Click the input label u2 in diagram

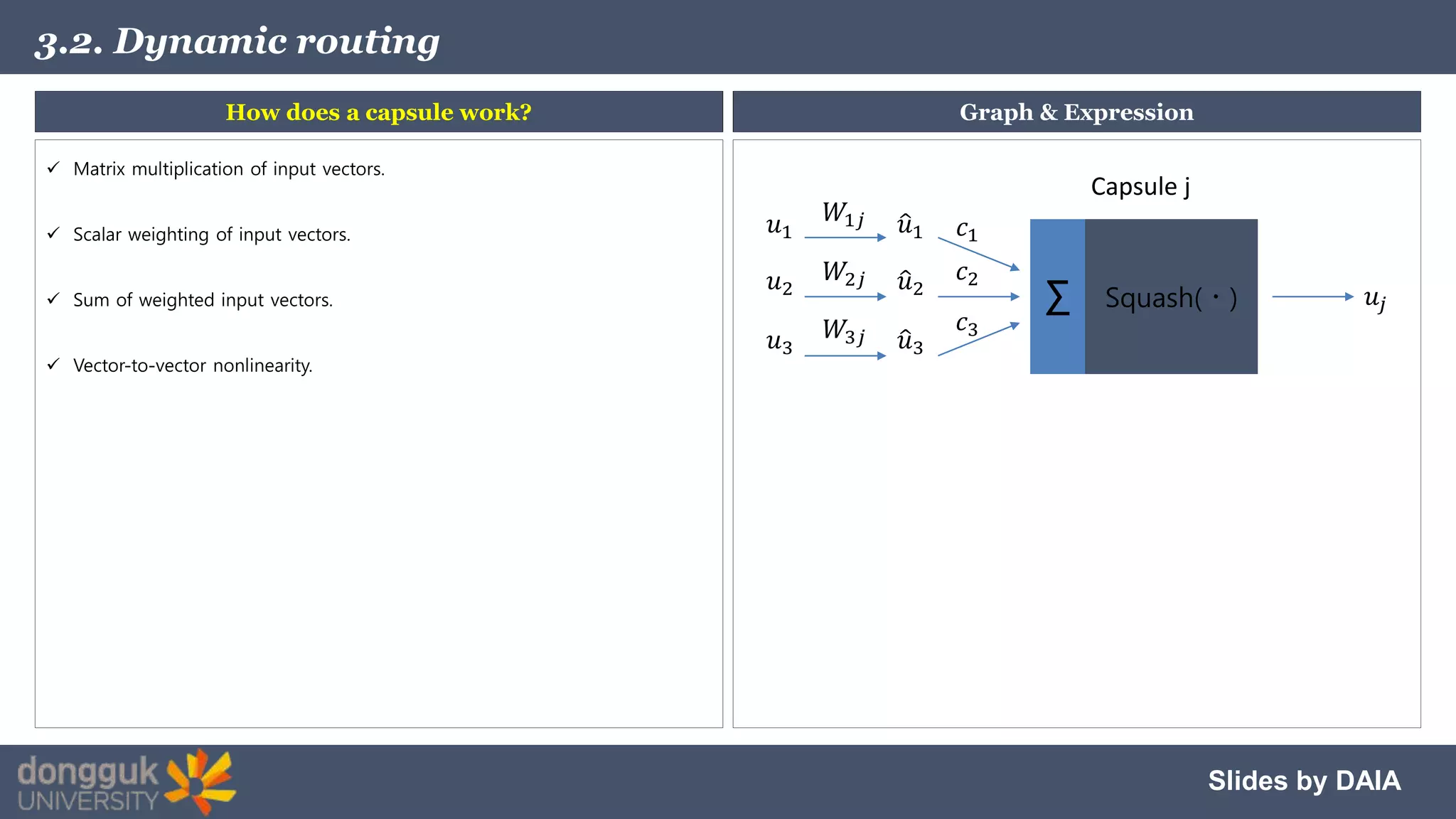coord(778,284)
